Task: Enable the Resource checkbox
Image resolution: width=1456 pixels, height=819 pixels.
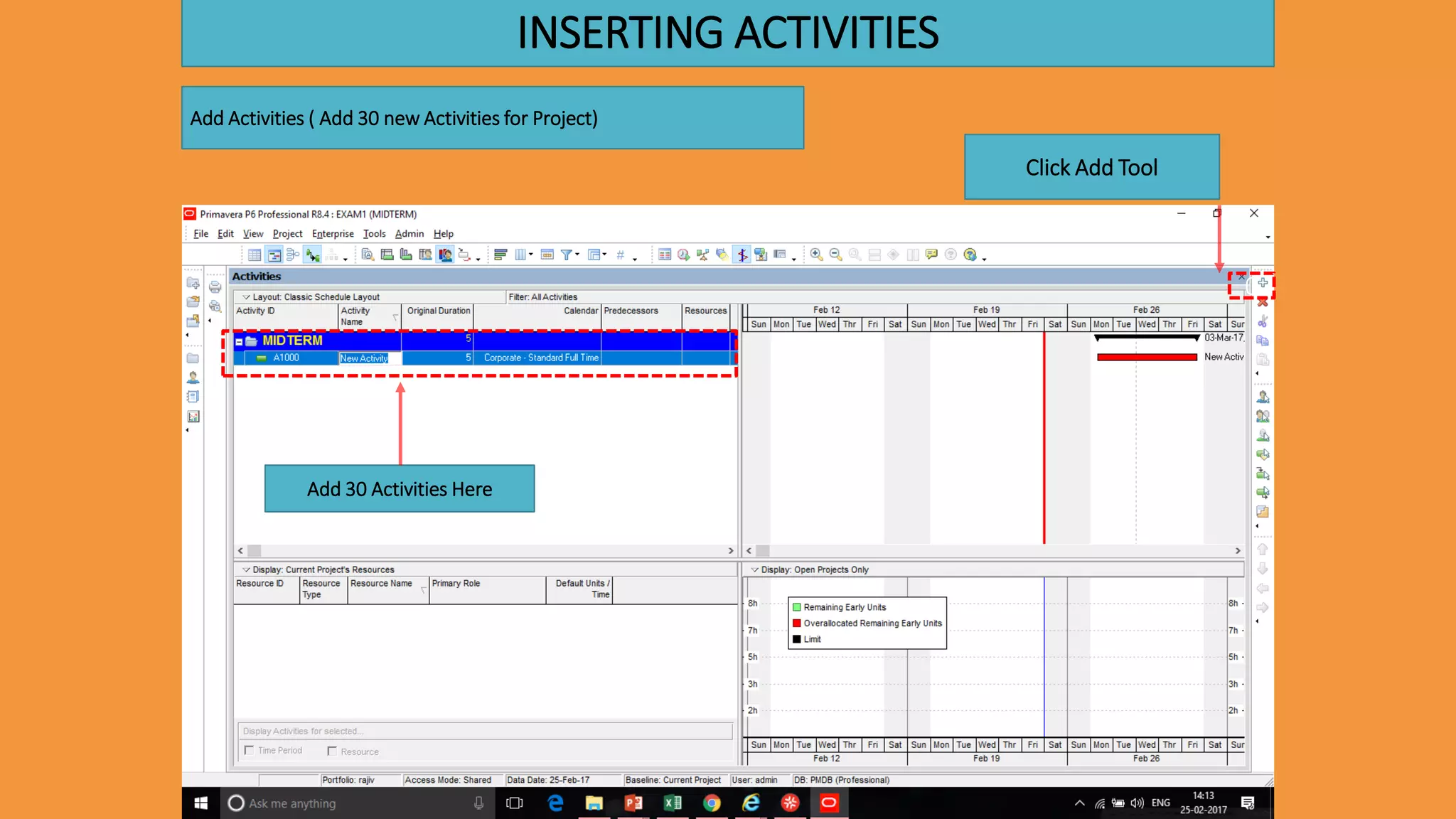Action: pyautogui.click(x=332, y=751)
